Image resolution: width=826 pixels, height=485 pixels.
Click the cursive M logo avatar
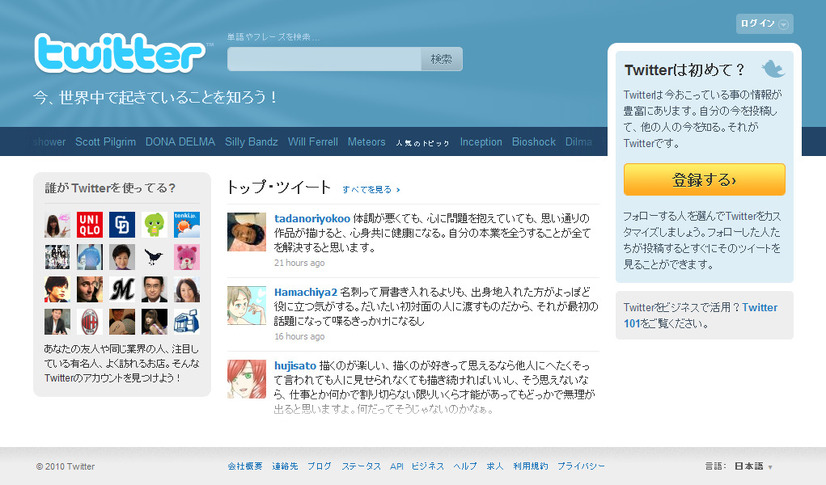[x=122, y=290]
